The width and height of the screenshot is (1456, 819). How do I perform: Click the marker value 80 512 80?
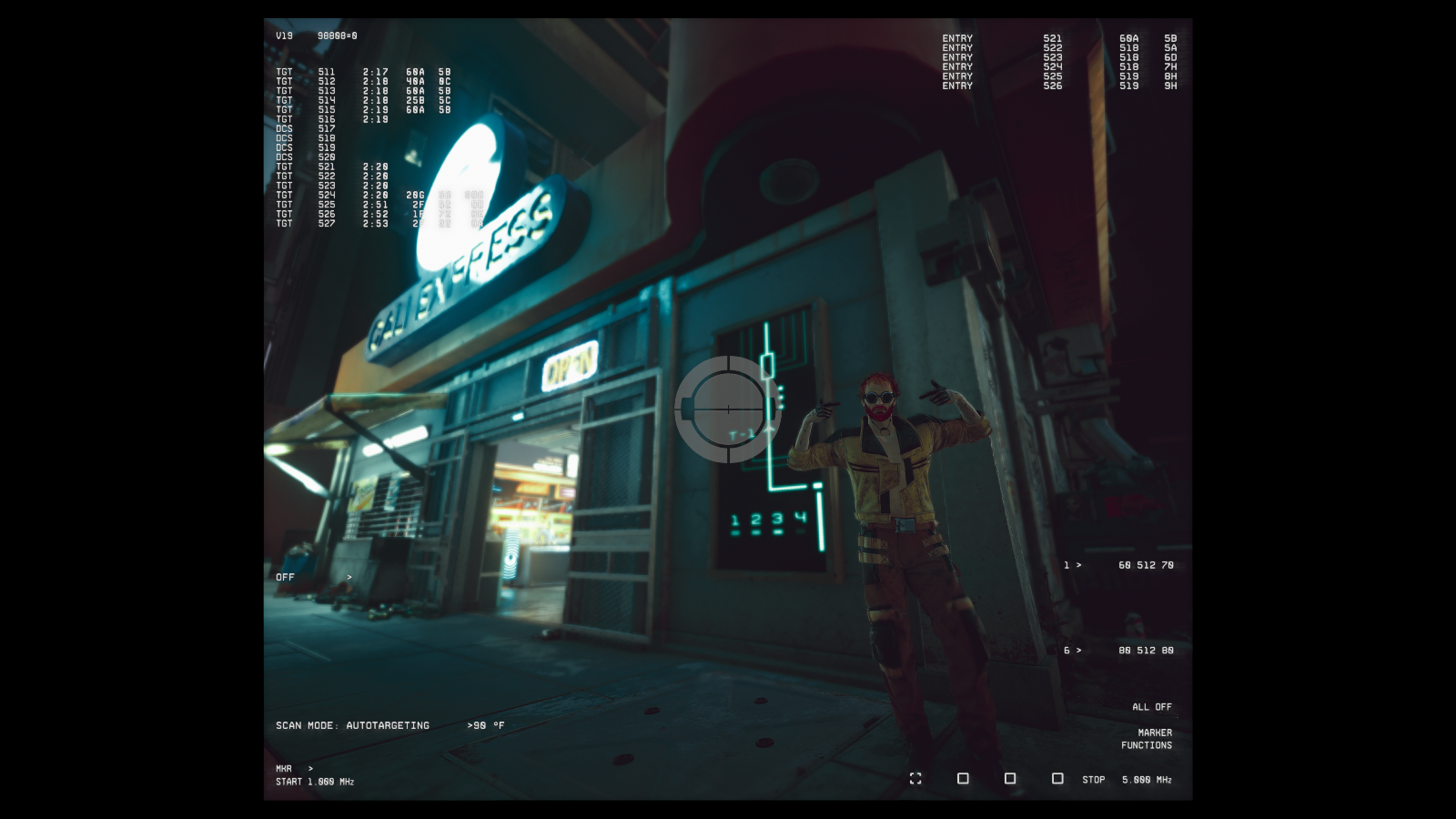[1146, 651]
